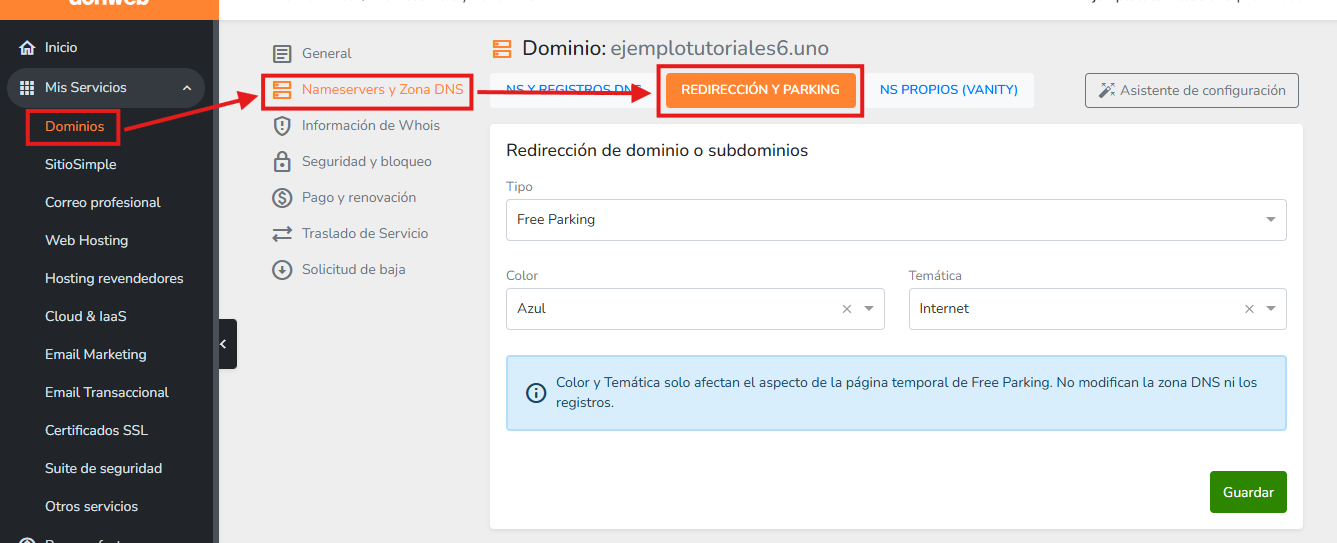Click the padlock icon for Seguridad y bloqueo
The height and width of the screenshot is (543, 1337).
283,162
